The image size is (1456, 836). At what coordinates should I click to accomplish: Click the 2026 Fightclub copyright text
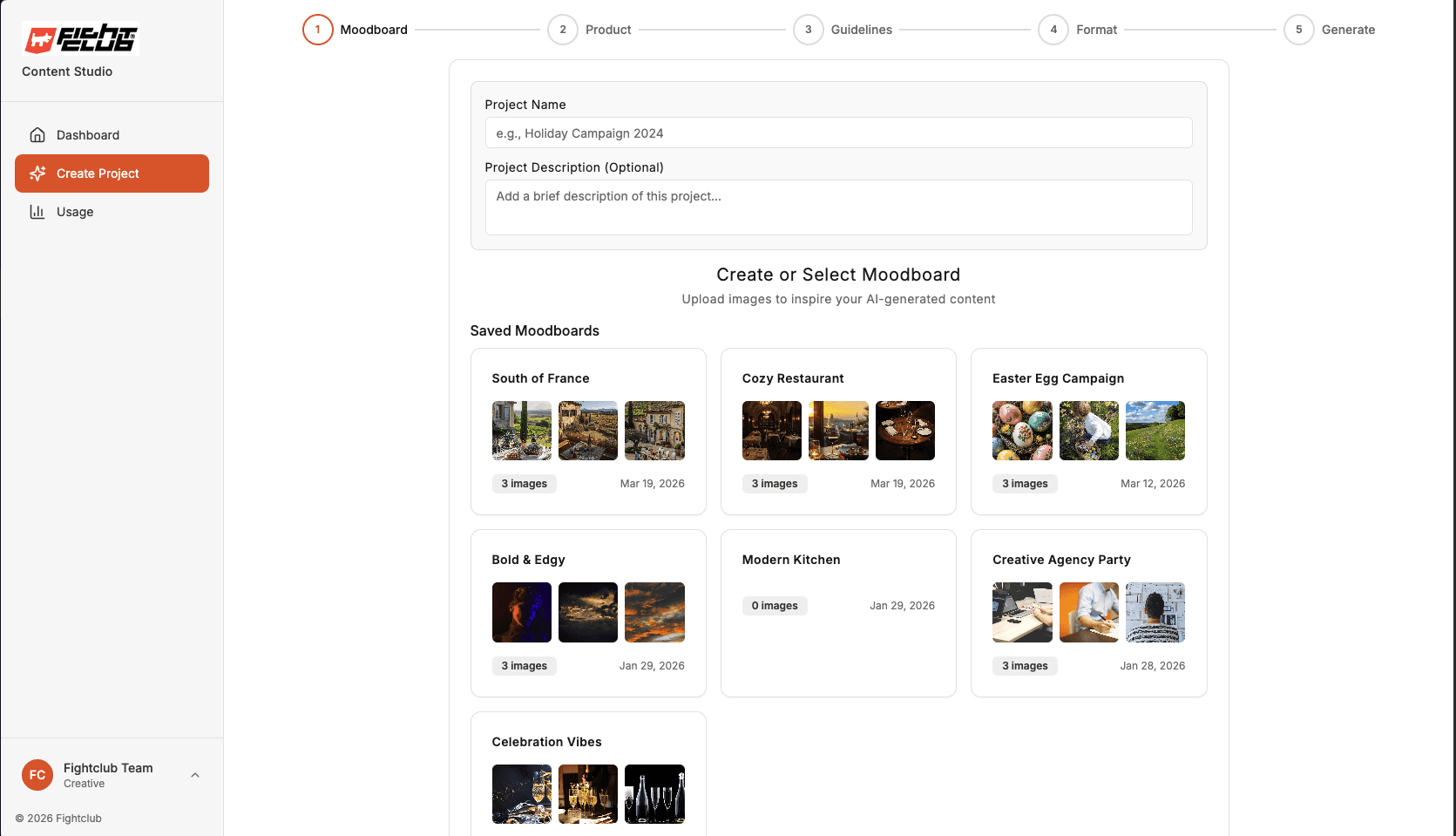click(58, 819)
